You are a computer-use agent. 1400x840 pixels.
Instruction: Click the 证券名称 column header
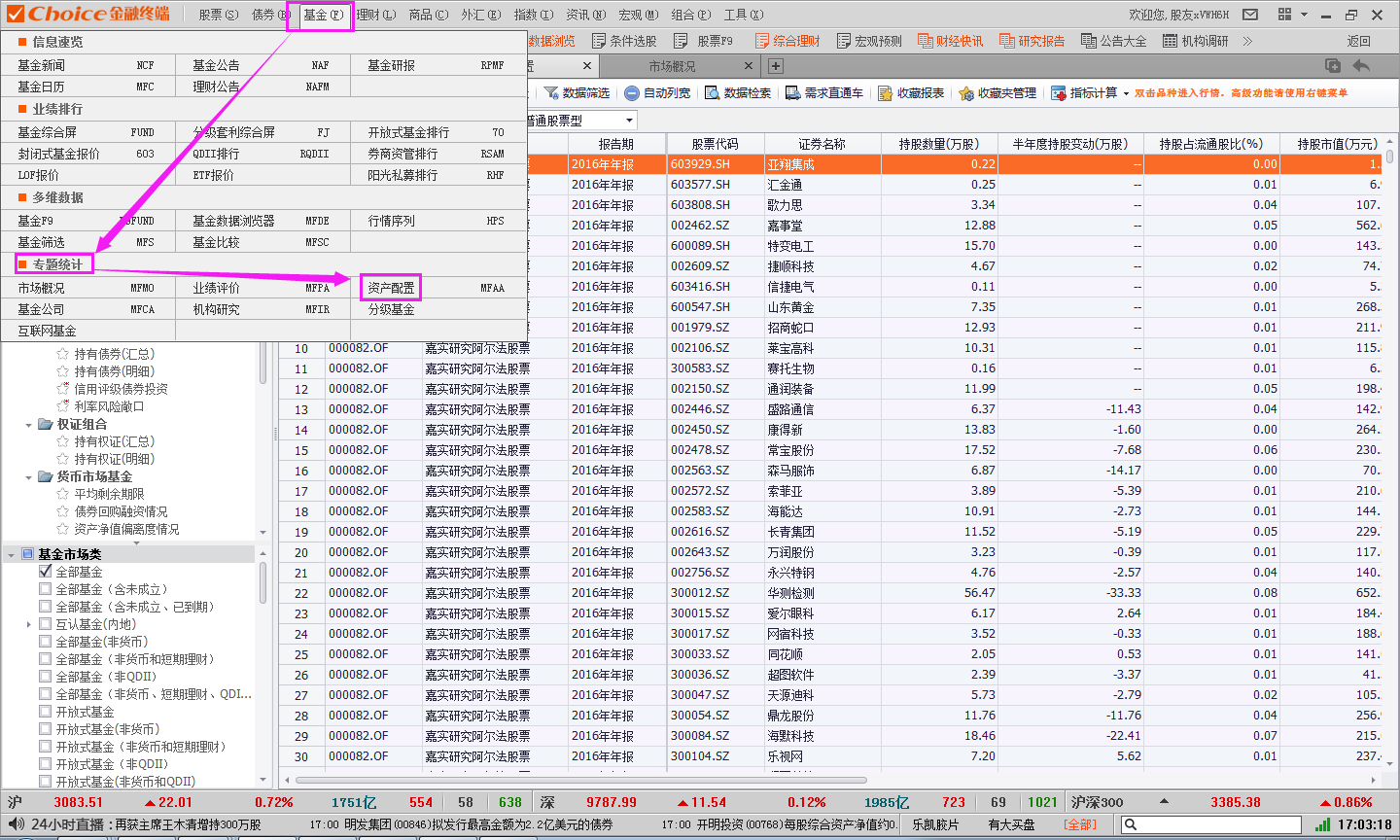tap(822, 144)
